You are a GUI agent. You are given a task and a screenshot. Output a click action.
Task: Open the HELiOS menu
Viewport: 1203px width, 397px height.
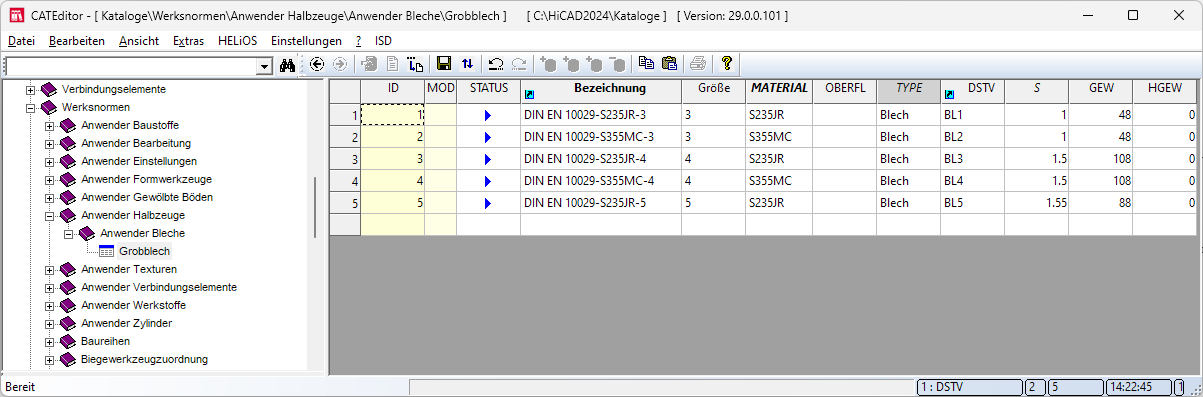[237, 41]
